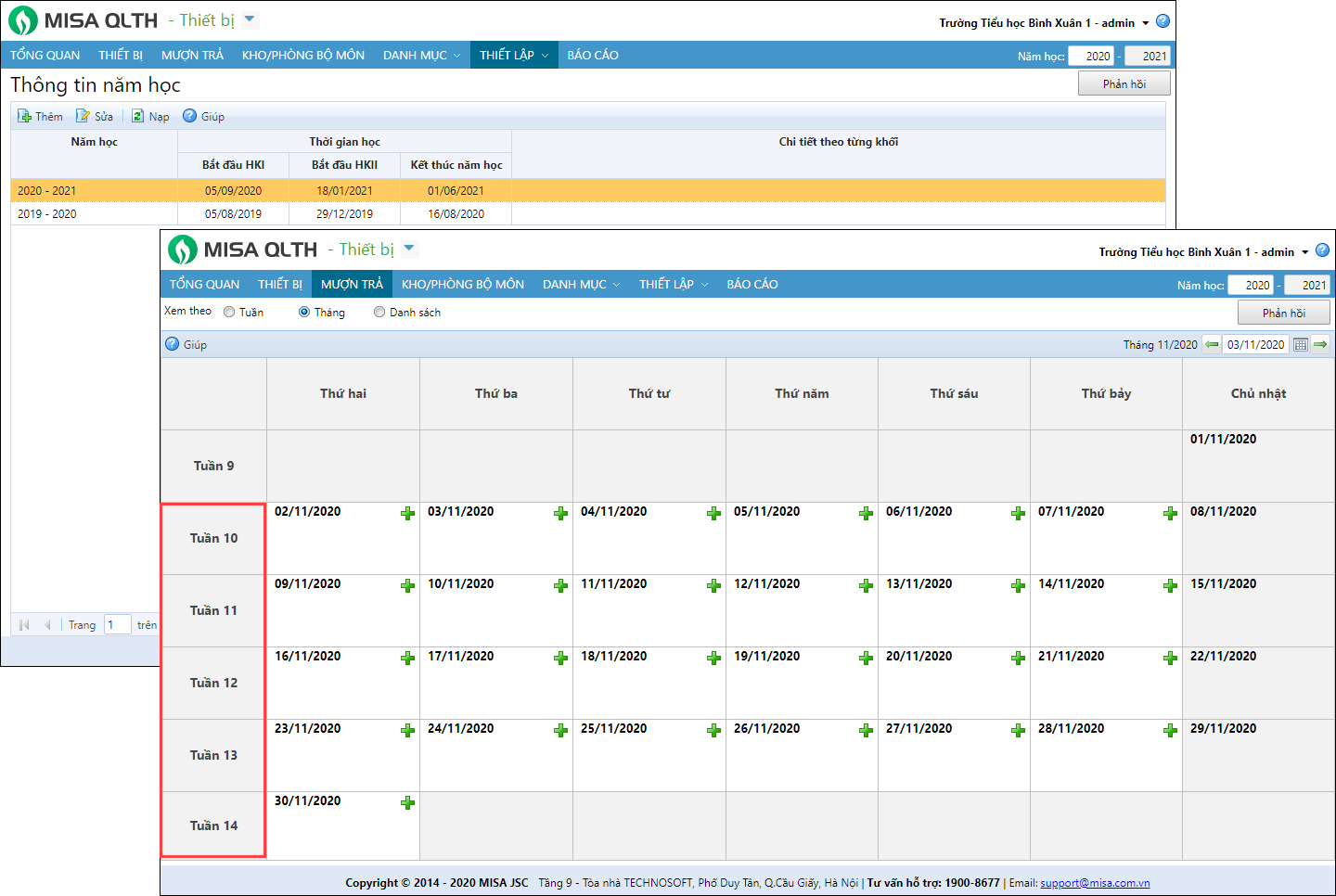The width and height of the screenshot is (1336, 896).
Task: Click the date field showing 03/11/2020
Action: pyautogui.click(x=1255, y=345)
